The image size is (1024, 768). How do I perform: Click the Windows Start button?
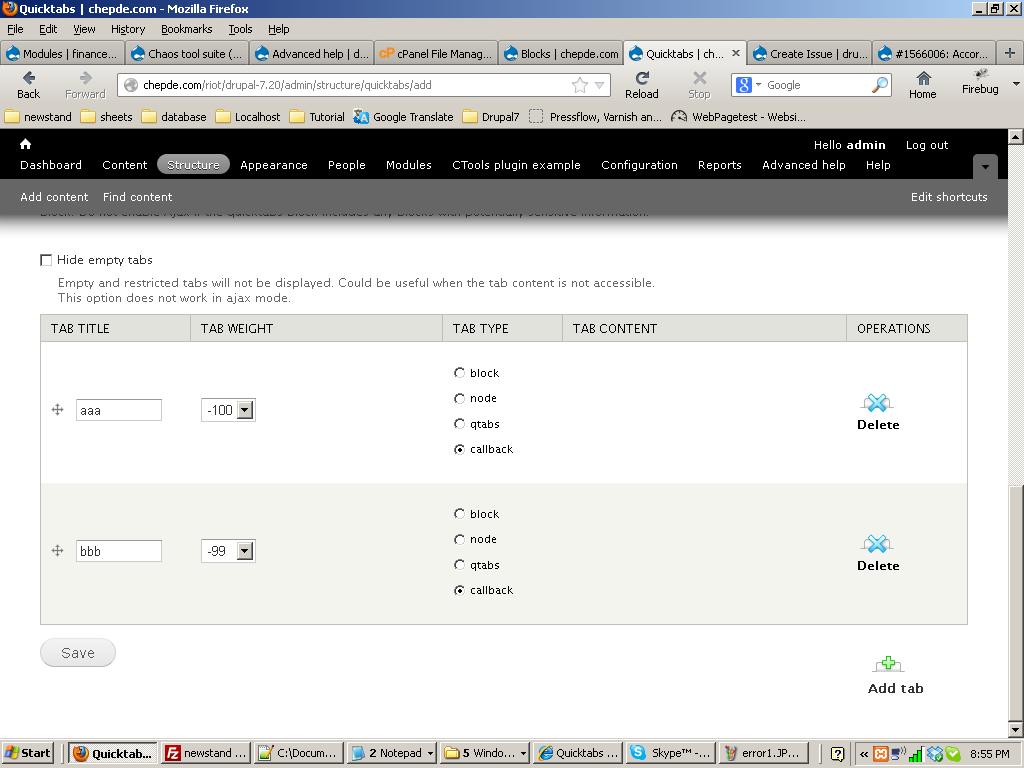[27, 753]
